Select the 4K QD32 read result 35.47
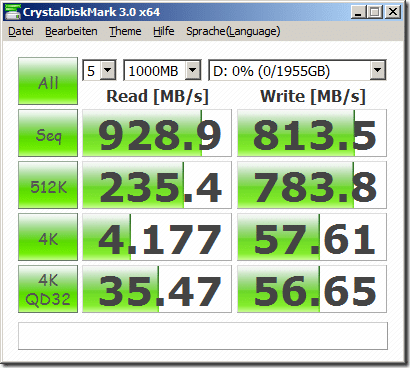 pos(157,289)
